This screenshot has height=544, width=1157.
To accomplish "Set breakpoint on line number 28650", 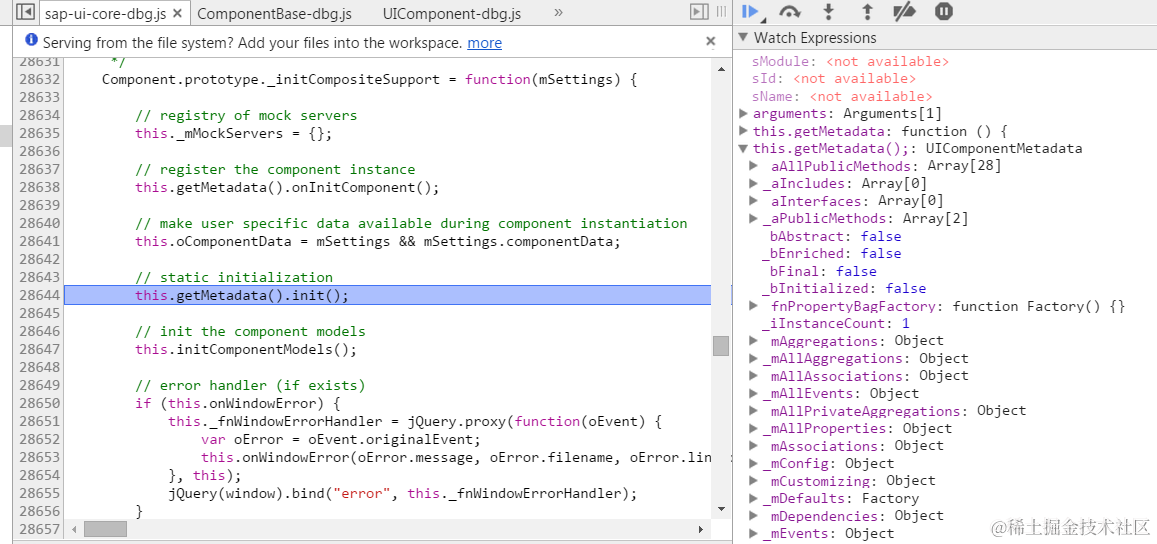I will tap(40, 403).
